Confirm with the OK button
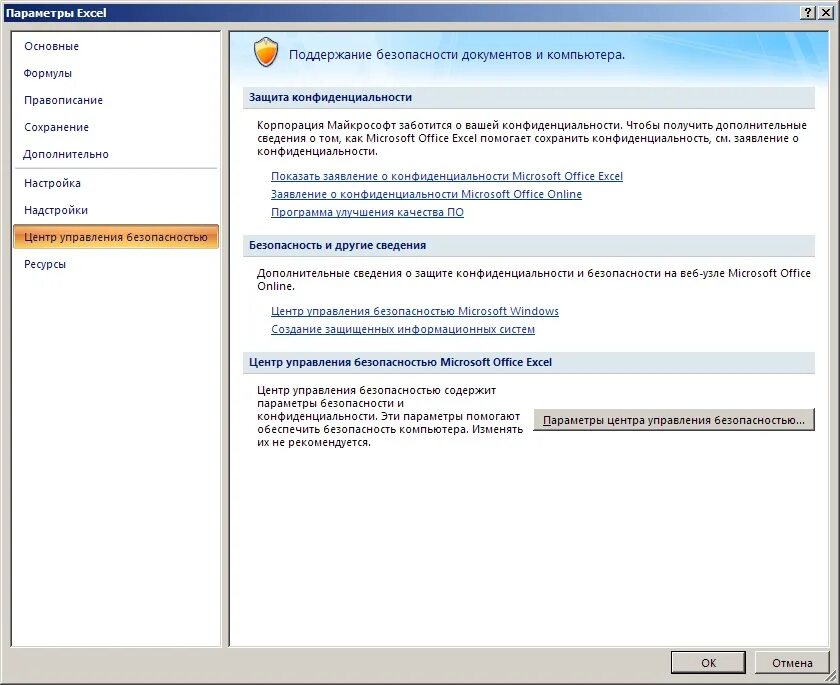 (708, 663)
